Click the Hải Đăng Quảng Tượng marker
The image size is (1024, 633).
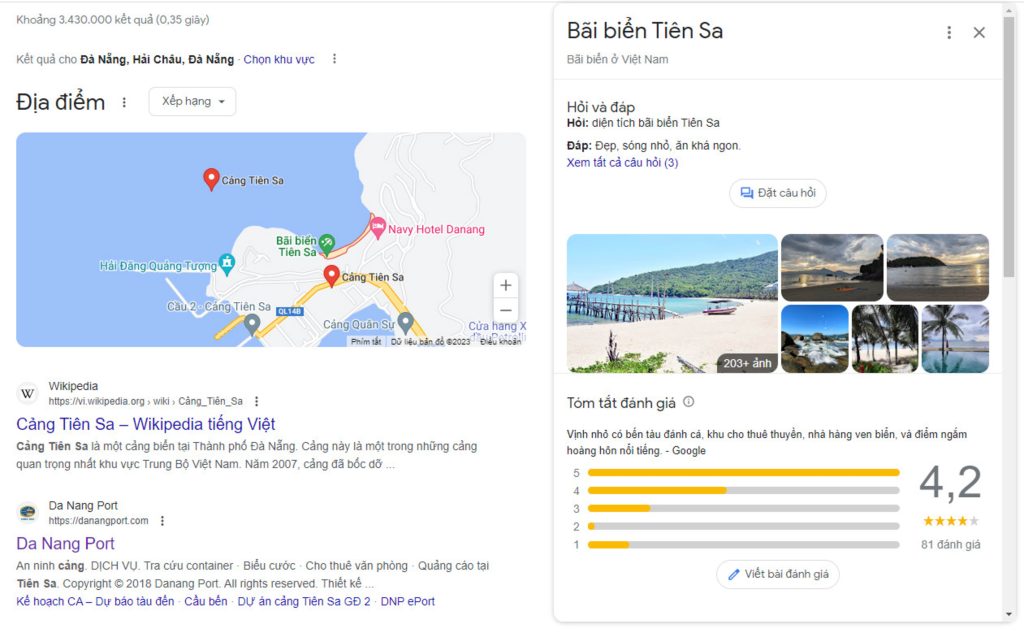coord(227,263)
